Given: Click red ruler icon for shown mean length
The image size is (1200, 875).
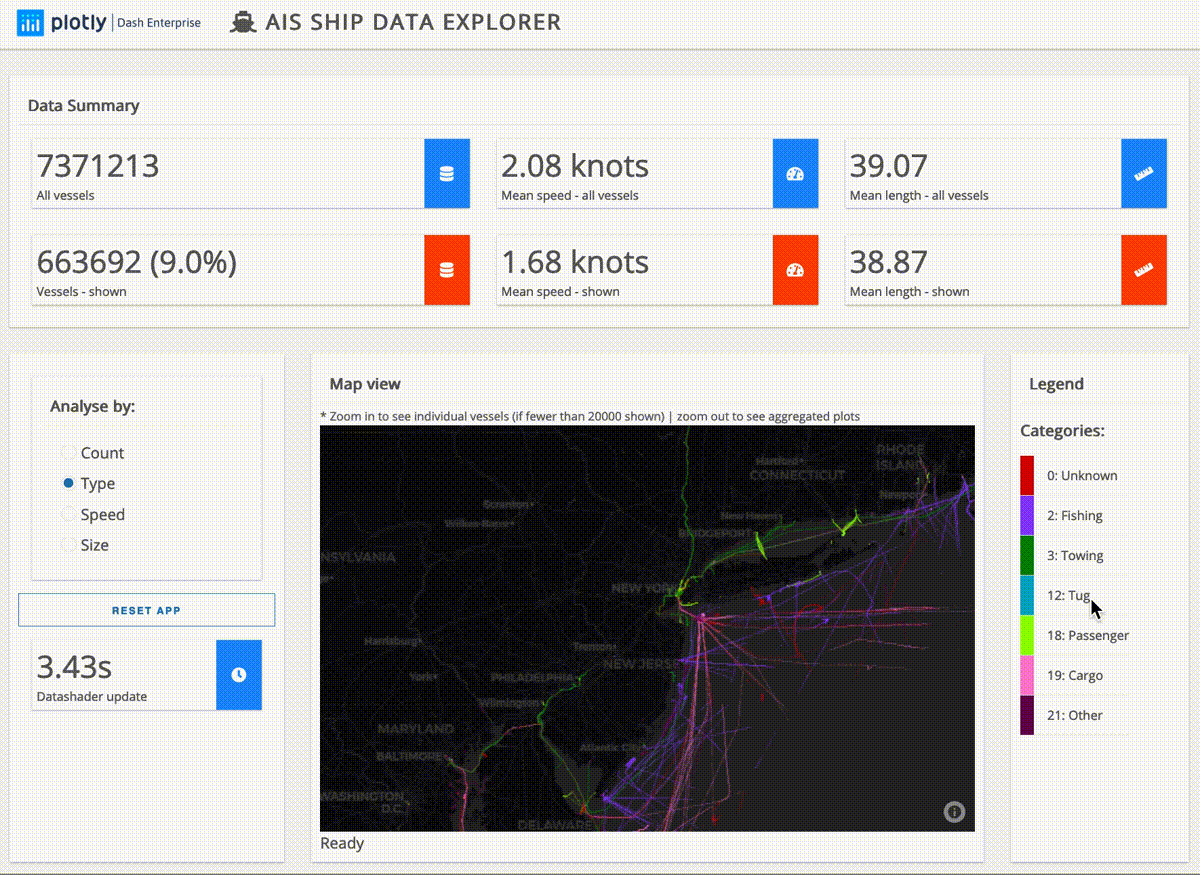Looking at the screenshot, I should click(1143, 270).
